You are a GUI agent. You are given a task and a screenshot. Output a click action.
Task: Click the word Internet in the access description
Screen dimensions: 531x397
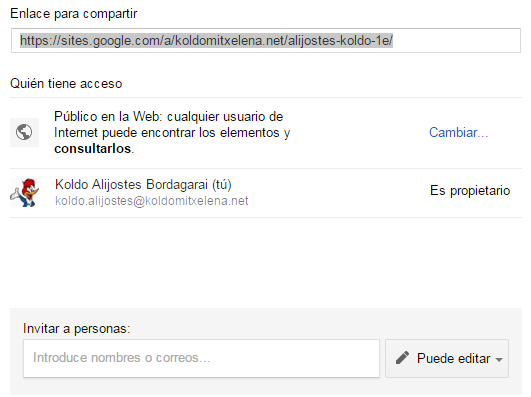[x=76, y=132]
